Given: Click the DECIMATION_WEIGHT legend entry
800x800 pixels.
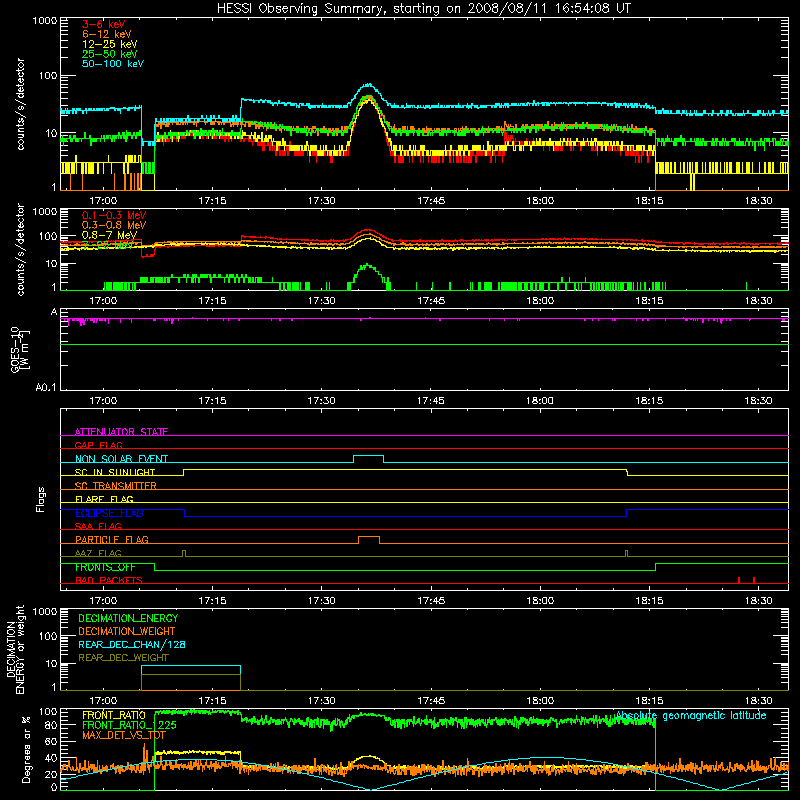Looking at the screenshot, I should click(127, 632).
